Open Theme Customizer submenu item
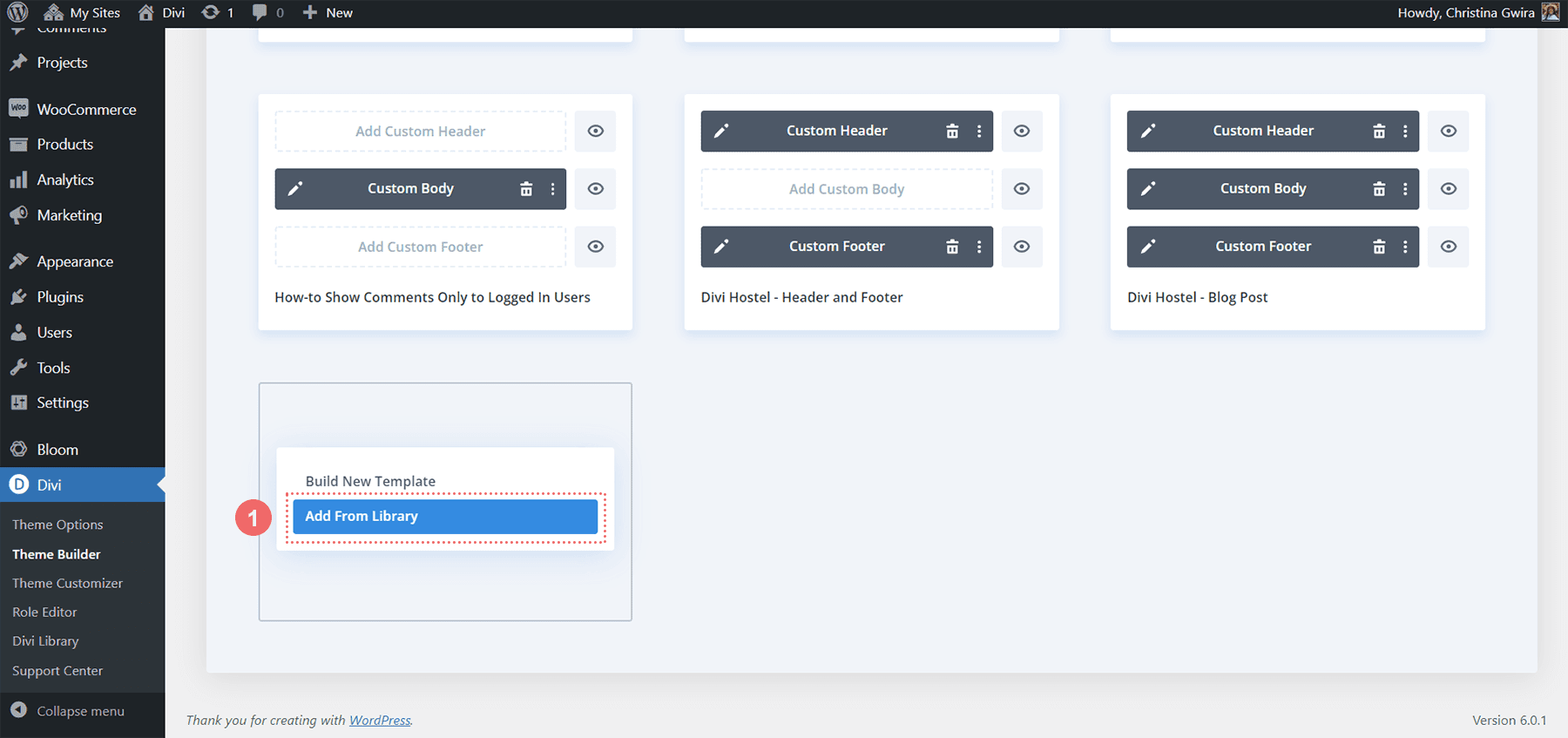 (67, 583)
